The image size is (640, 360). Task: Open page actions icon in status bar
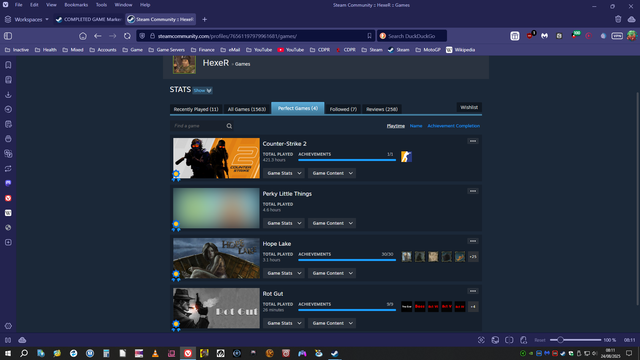[524, 340]
